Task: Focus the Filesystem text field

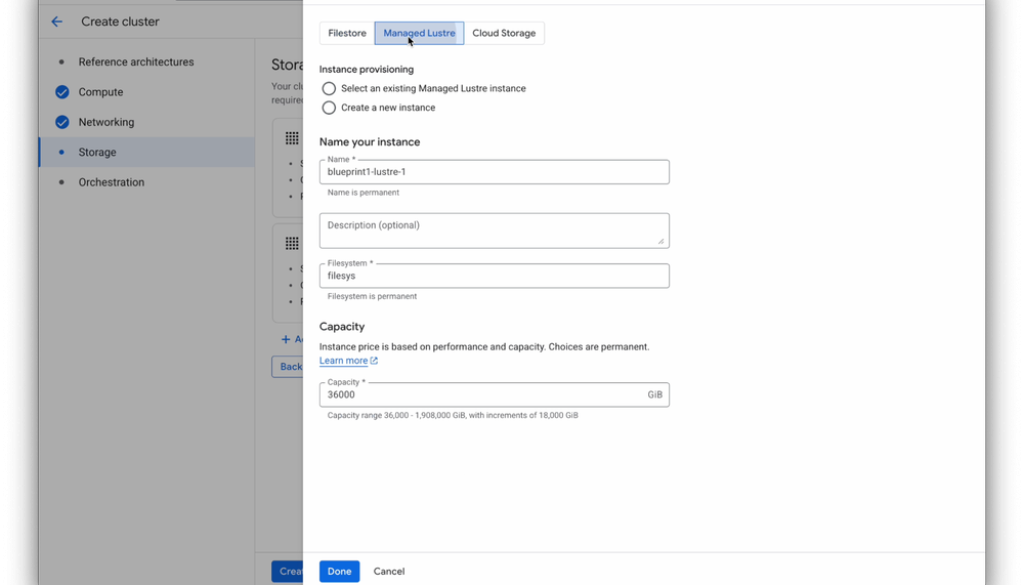Action: (x=494, y=276)
